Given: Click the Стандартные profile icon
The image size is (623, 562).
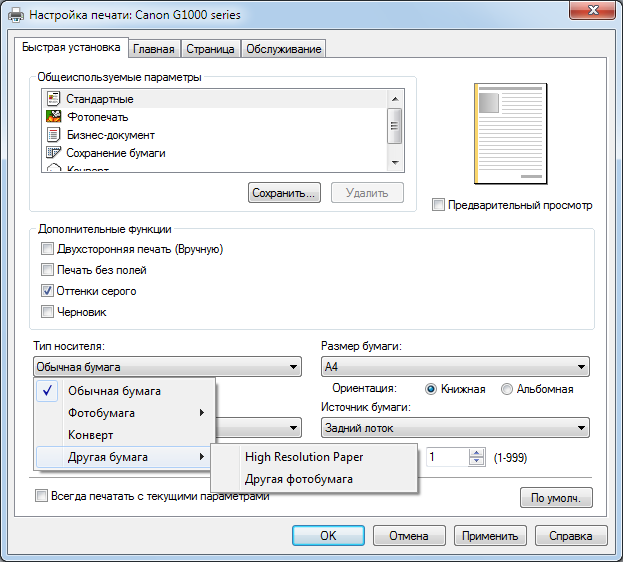Looking at the screenshot, I should [x=54, y=99].
